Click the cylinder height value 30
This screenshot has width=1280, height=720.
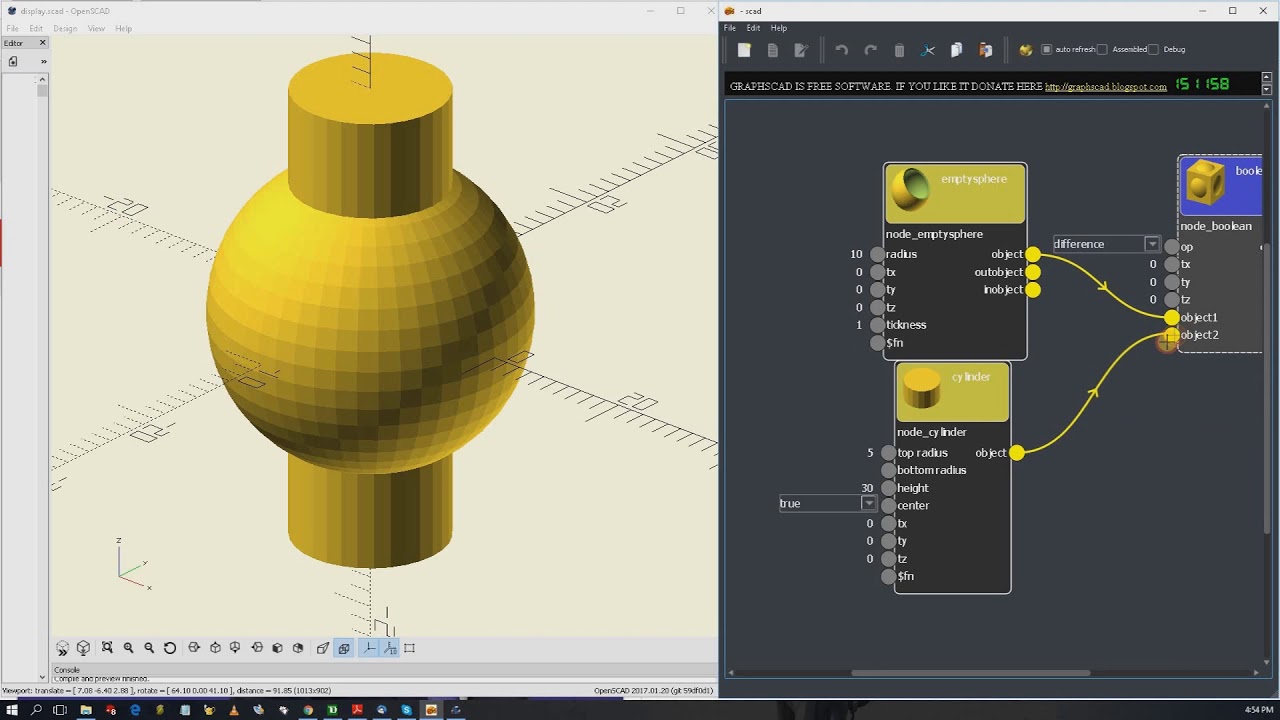pos(867,488)
